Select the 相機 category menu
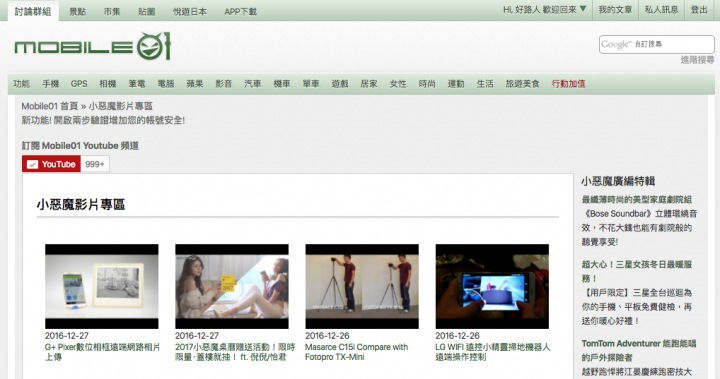The image size is (720, 379). [108, 84]
